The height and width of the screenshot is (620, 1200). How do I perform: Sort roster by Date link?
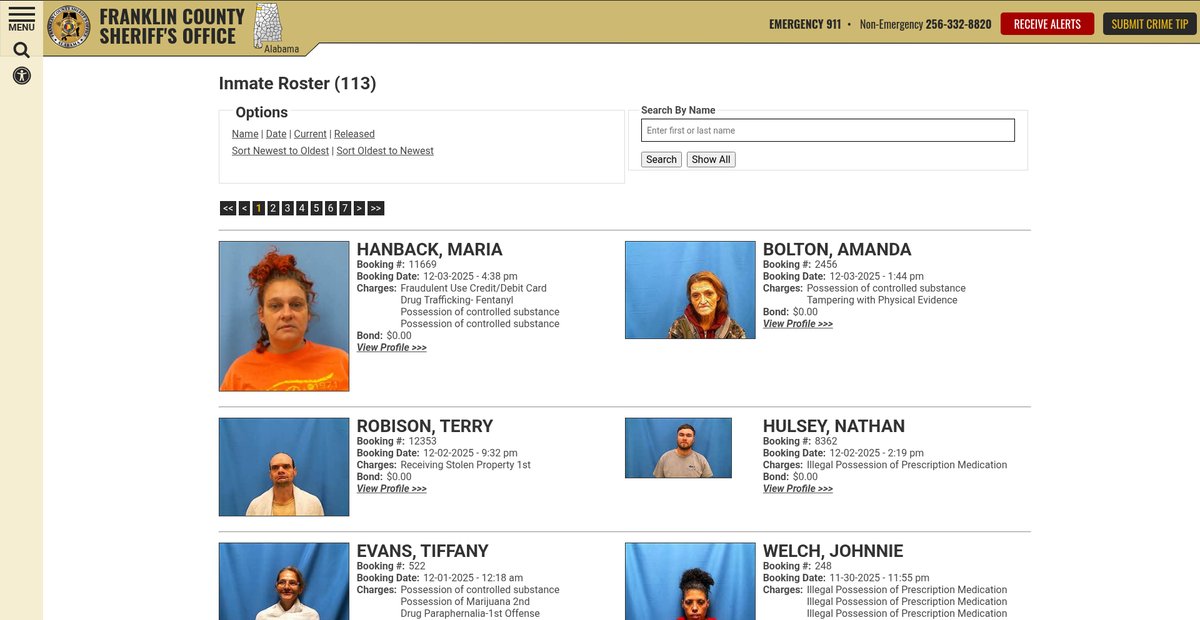[x=276, y=134]
